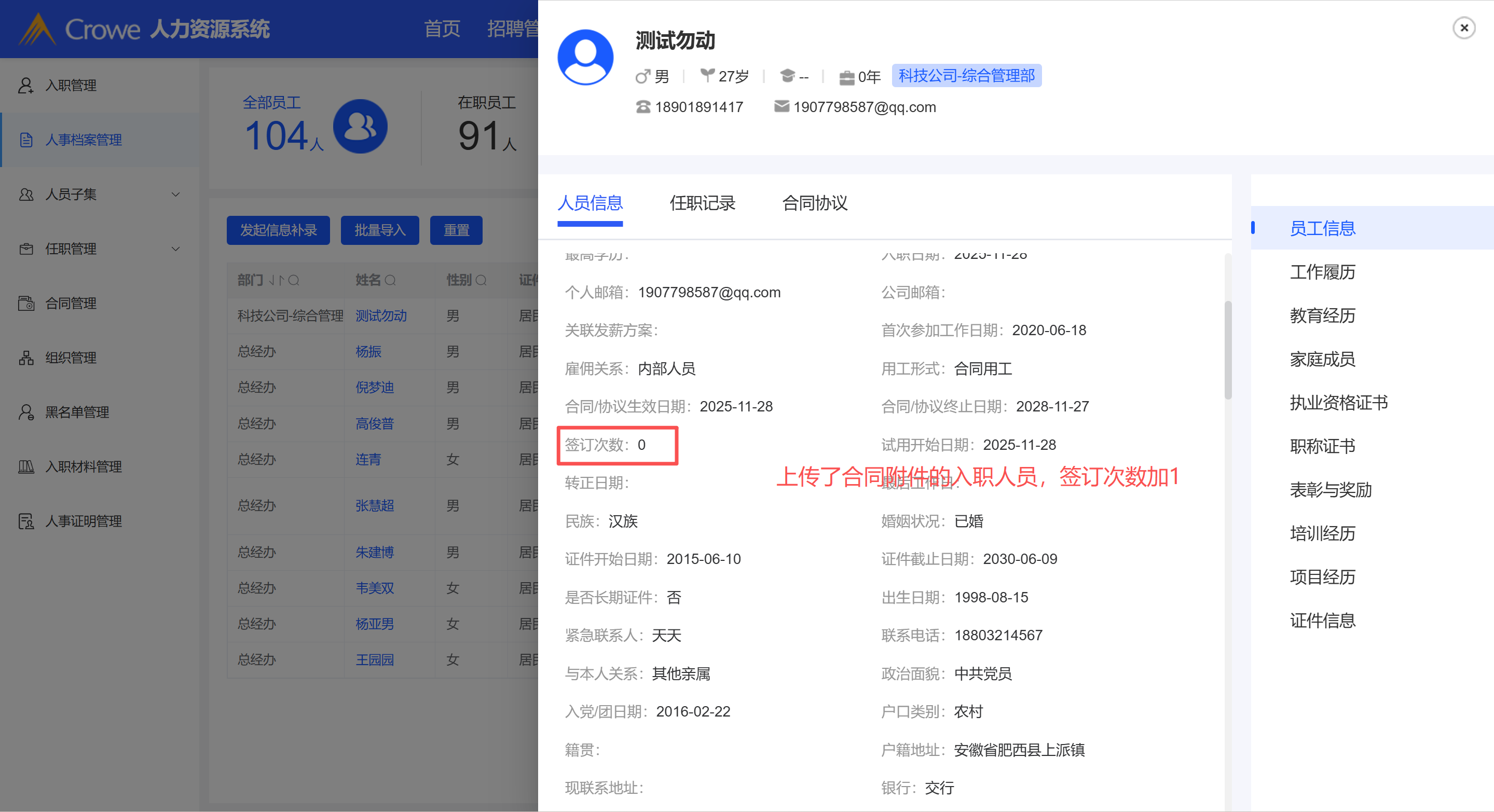Click the 批量导入 button

point(379,230)
